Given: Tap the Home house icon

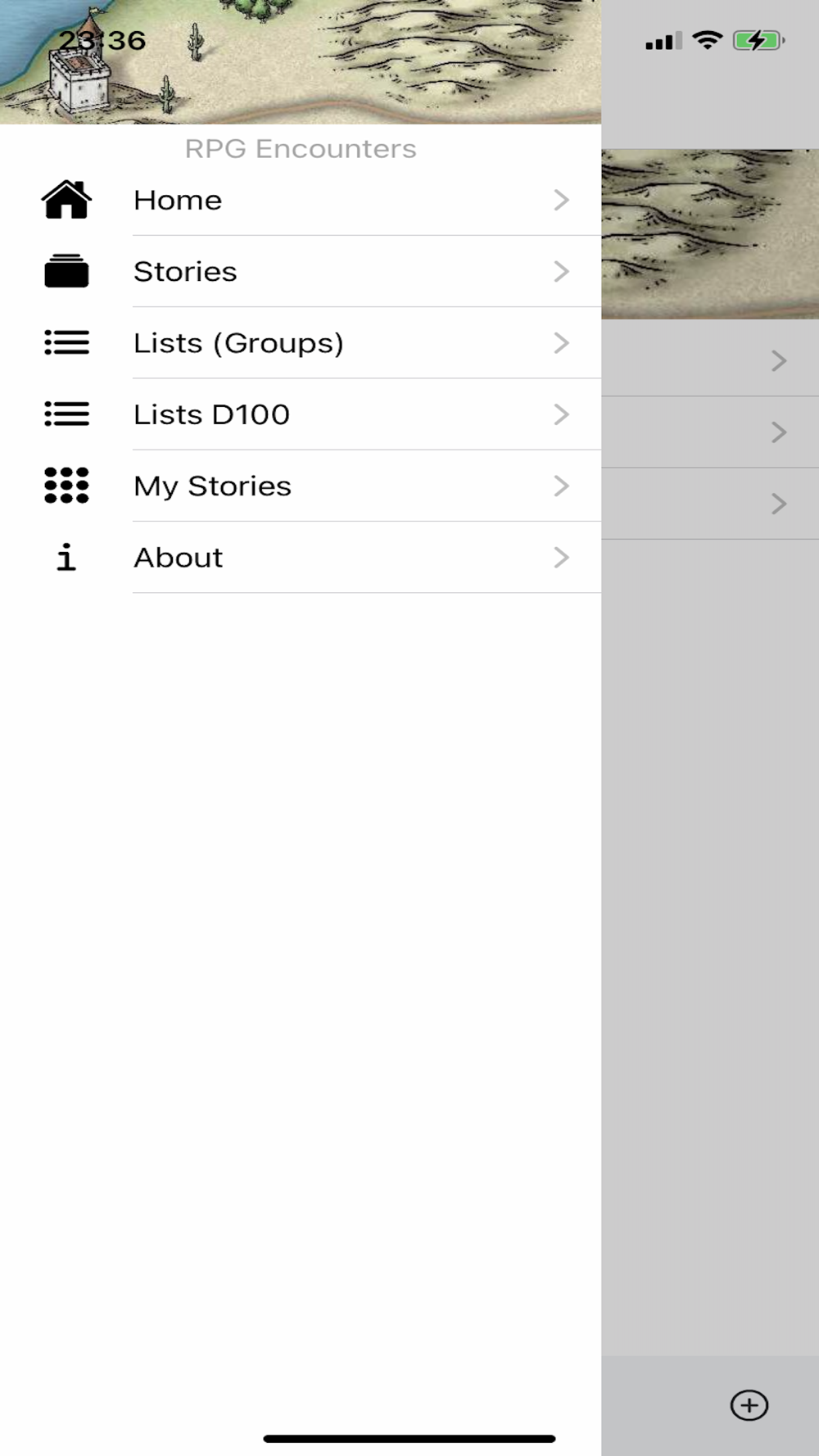Looking at the screenshot, I should click(66, 200).
